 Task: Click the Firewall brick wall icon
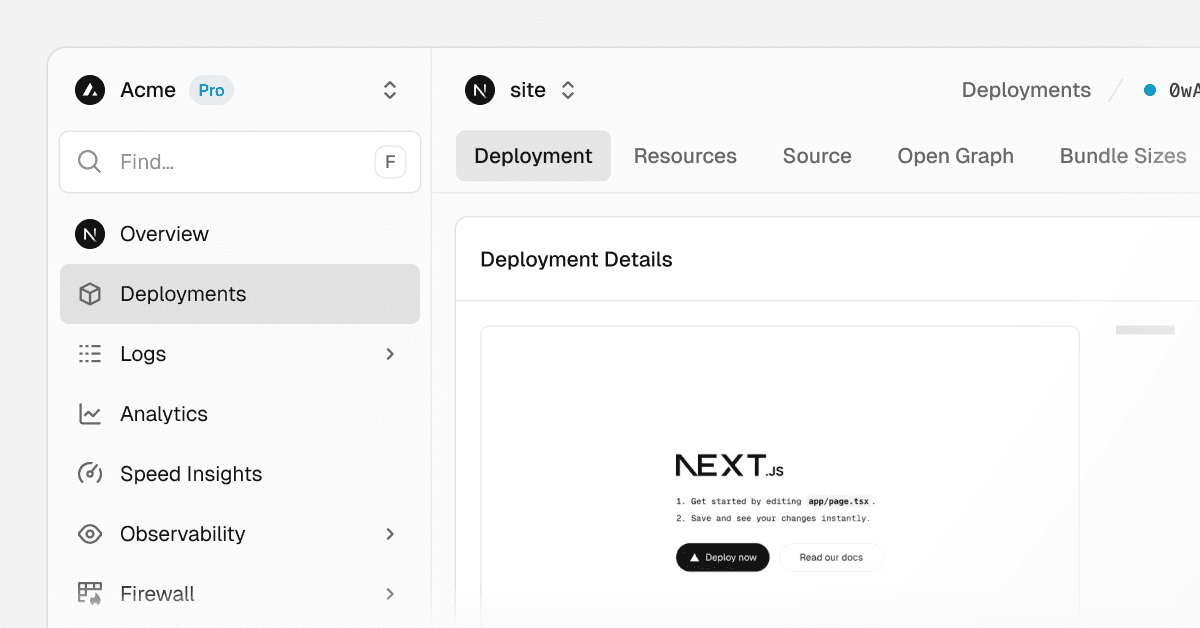click(90, 593)
